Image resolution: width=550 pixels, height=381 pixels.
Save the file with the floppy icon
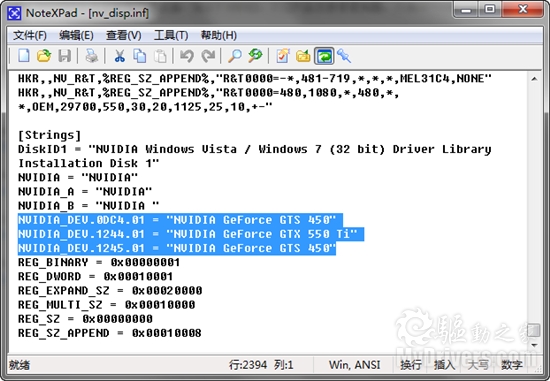pos(64,56)
